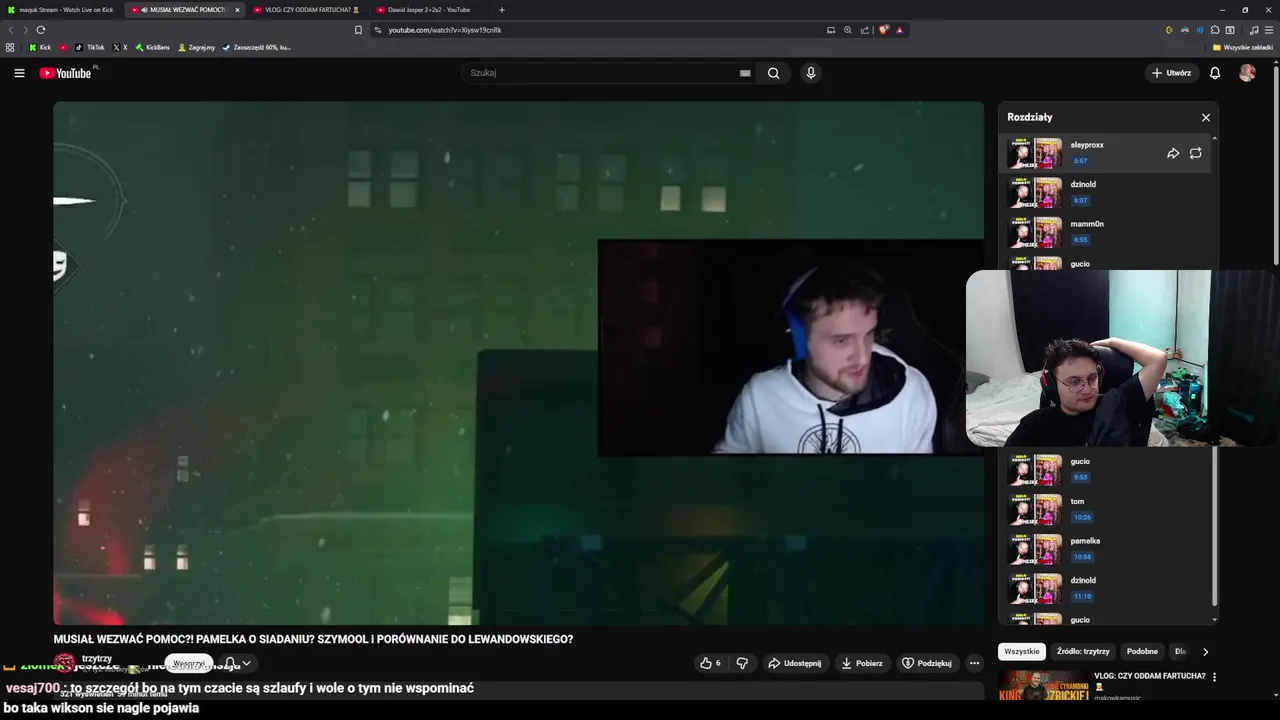Close the Rozdziały chapters panel

click(1206, 117)
